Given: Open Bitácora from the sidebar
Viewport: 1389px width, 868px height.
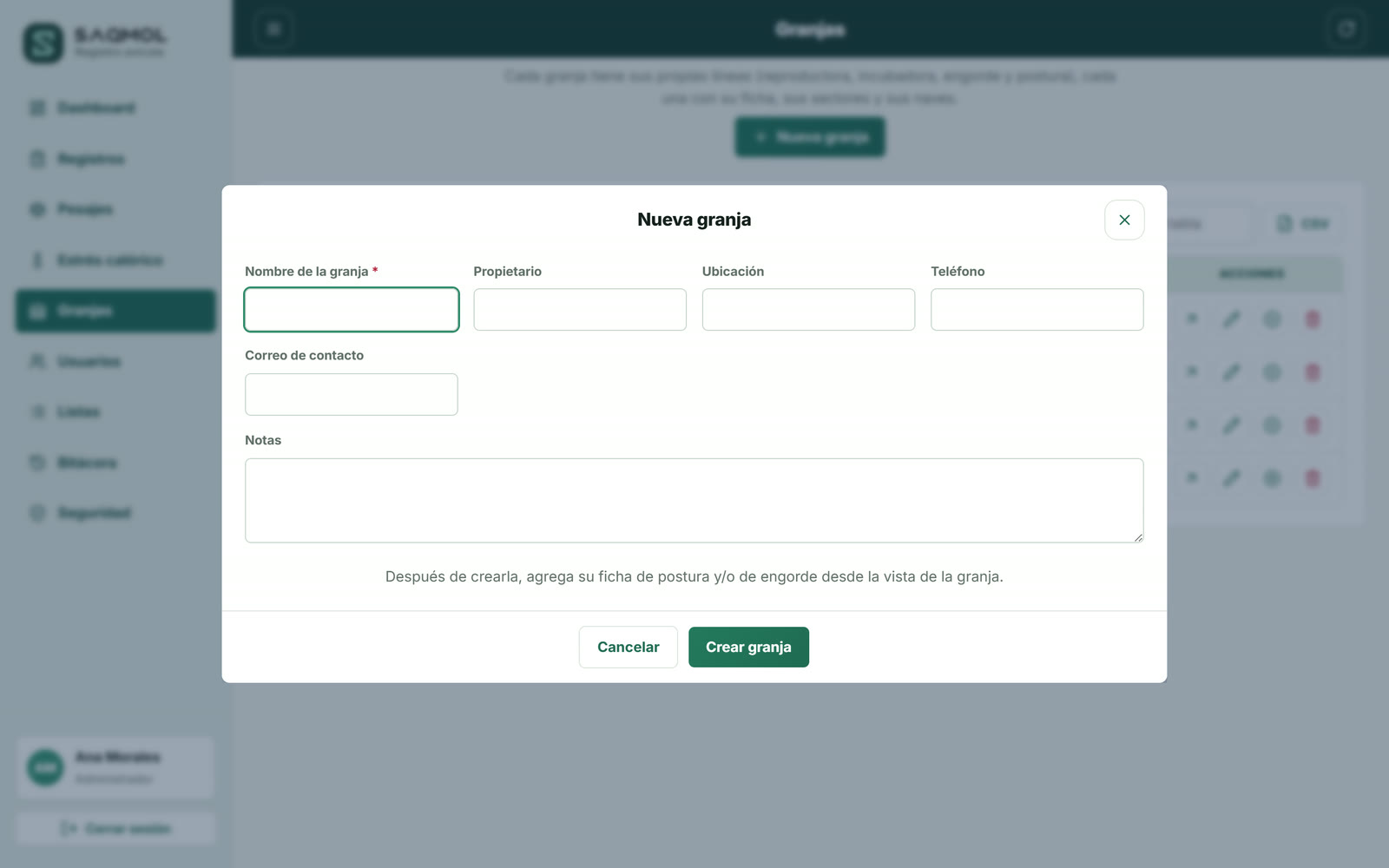Looking at the screenshot, I should click(x=115, y=463).
